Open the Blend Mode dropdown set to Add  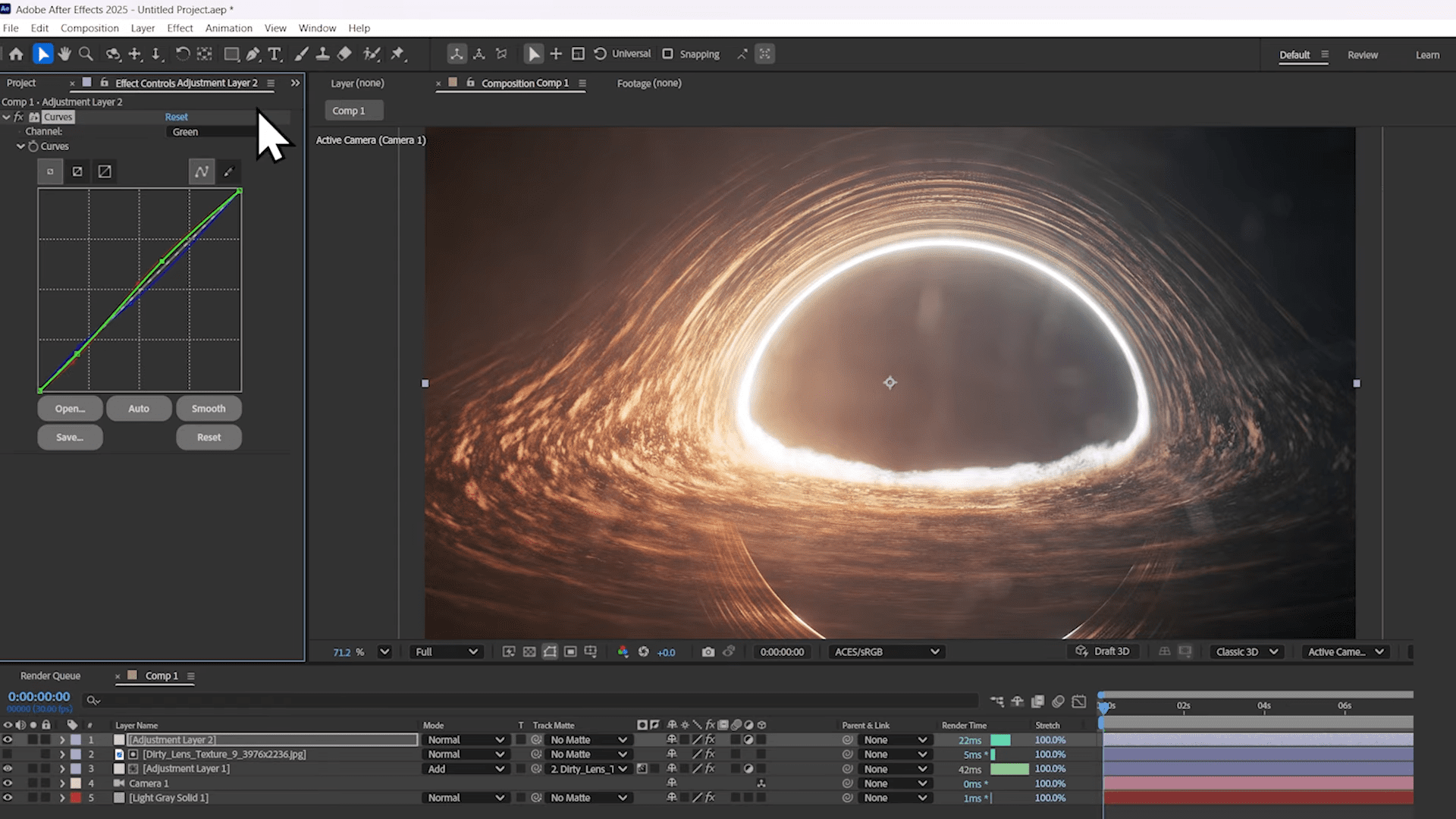click(465, 768)
